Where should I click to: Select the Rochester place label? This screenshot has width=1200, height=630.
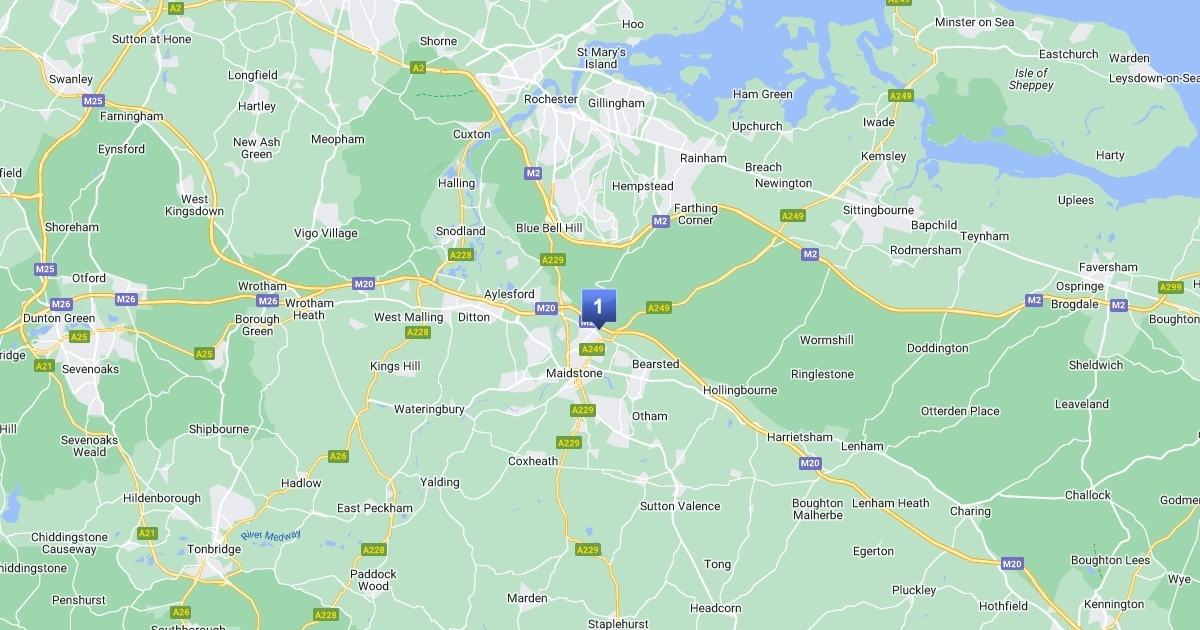pos(551,99)
